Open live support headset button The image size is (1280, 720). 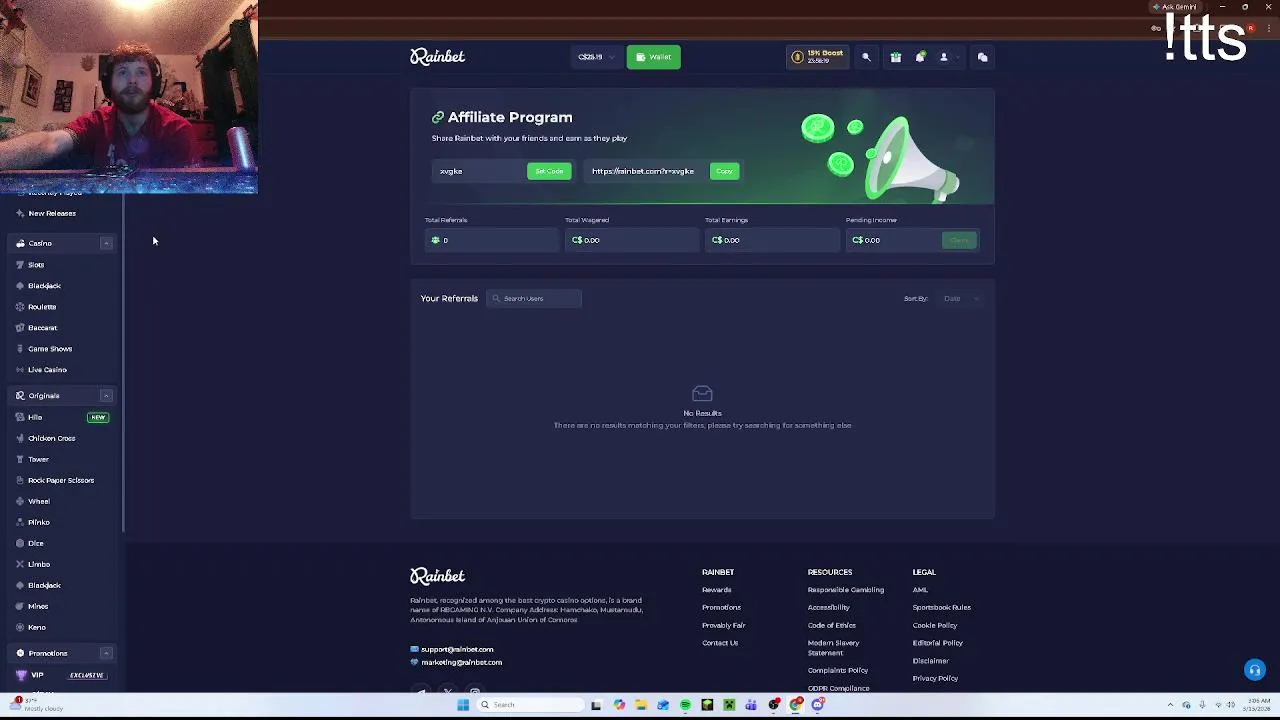click(1255, 670)
